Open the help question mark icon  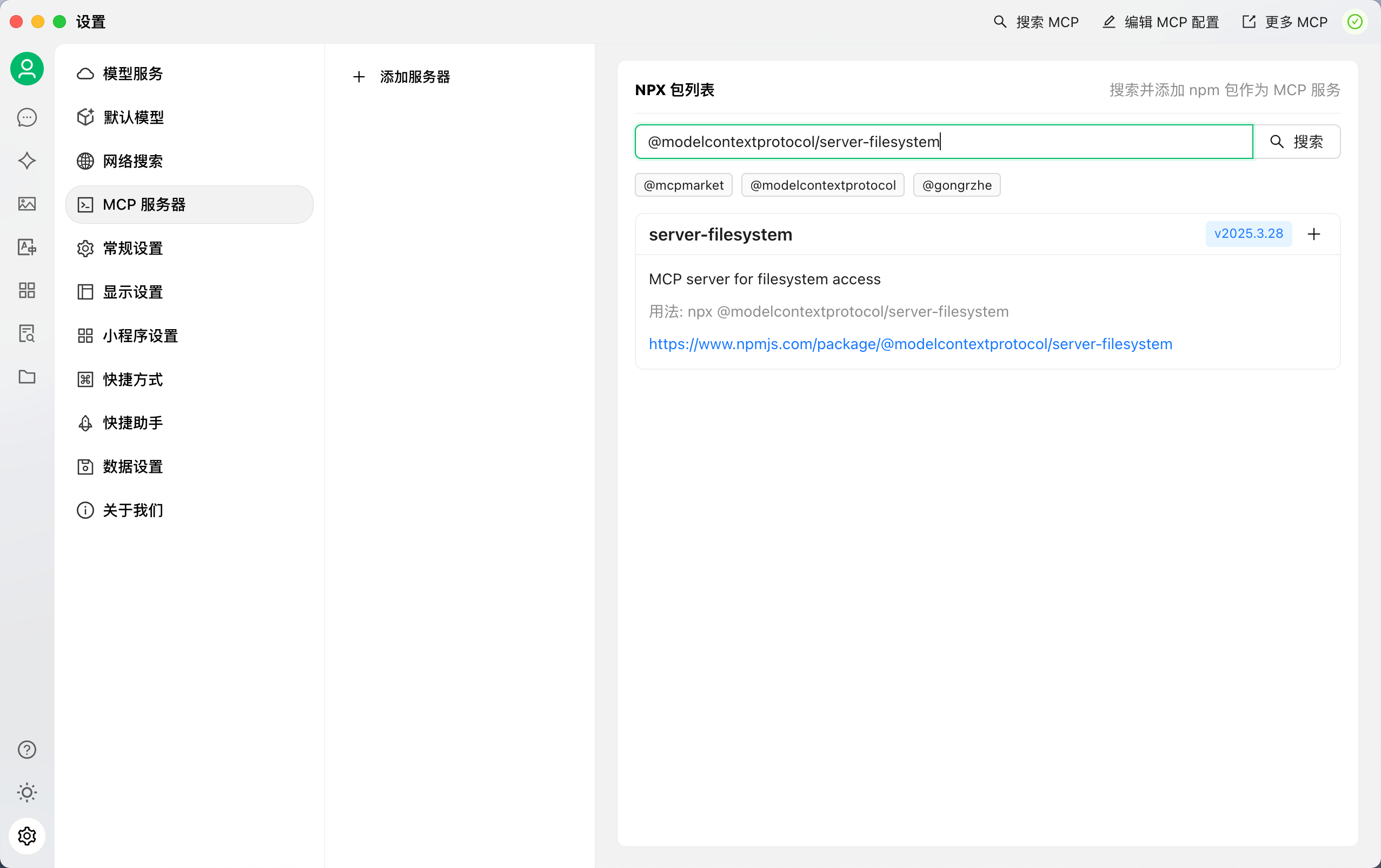(x=27, y=749)
